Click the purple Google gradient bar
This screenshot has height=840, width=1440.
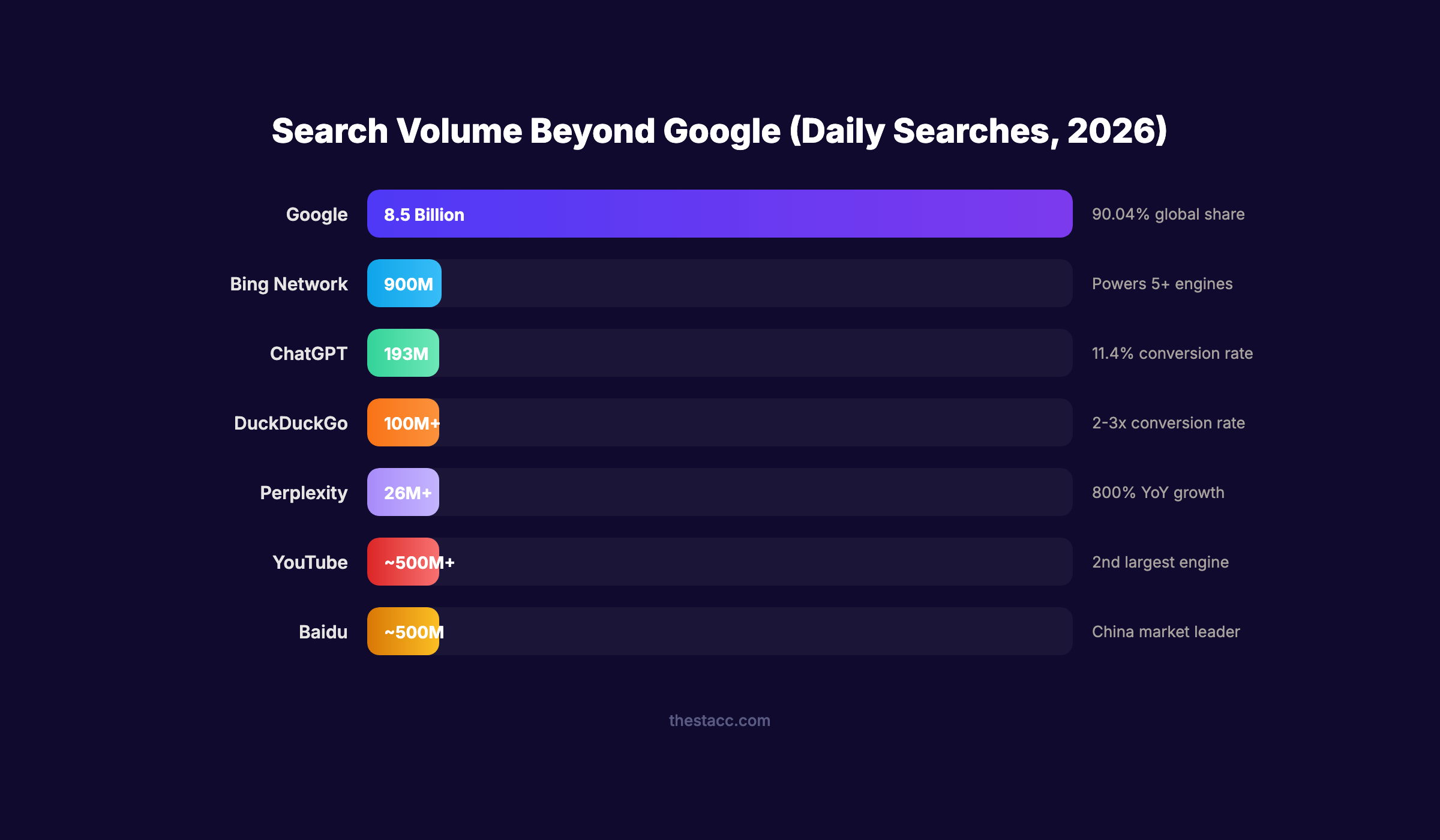(x=720, y=214)
